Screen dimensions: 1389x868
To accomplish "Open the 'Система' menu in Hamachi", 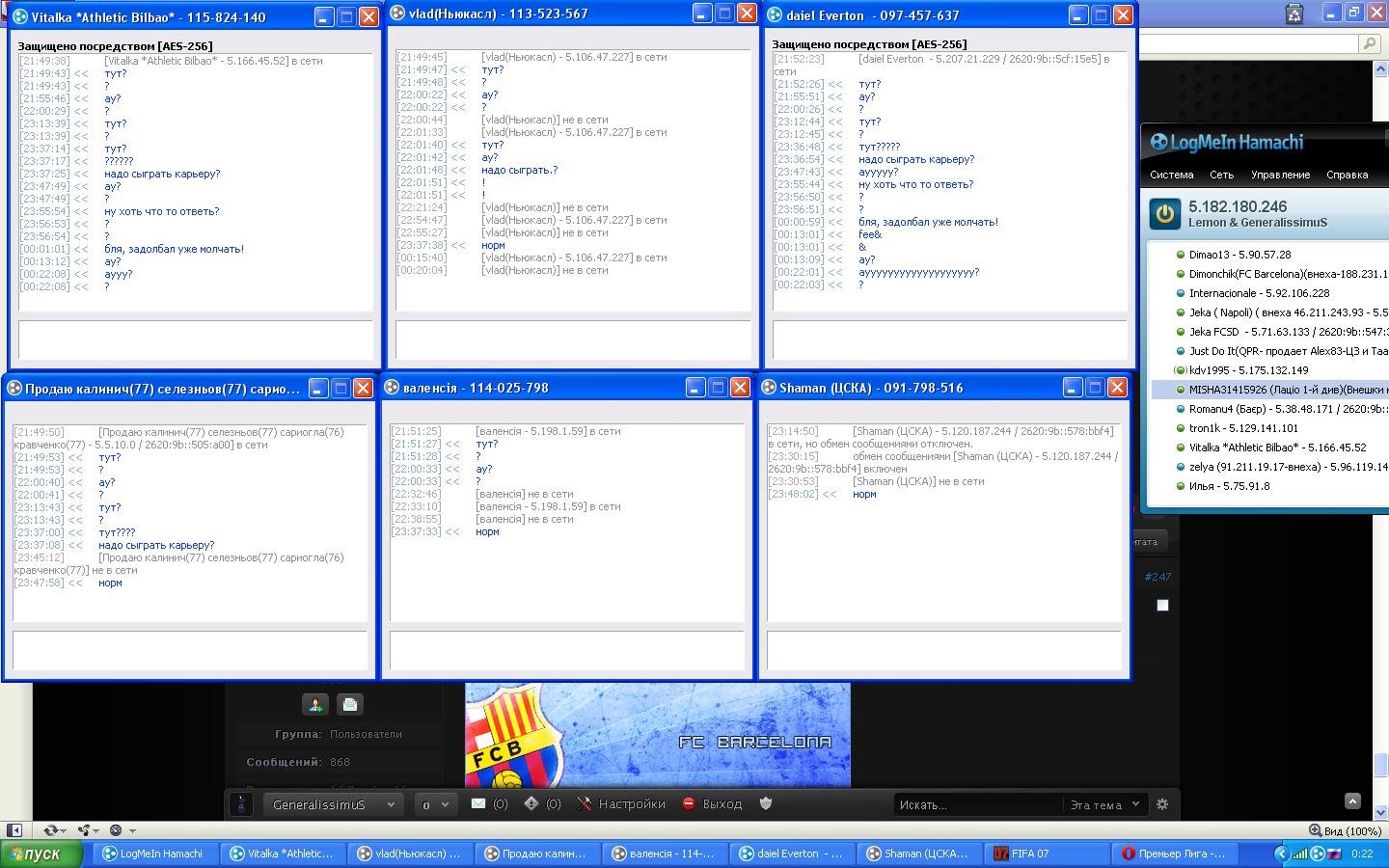I will tap(1171, 175).
